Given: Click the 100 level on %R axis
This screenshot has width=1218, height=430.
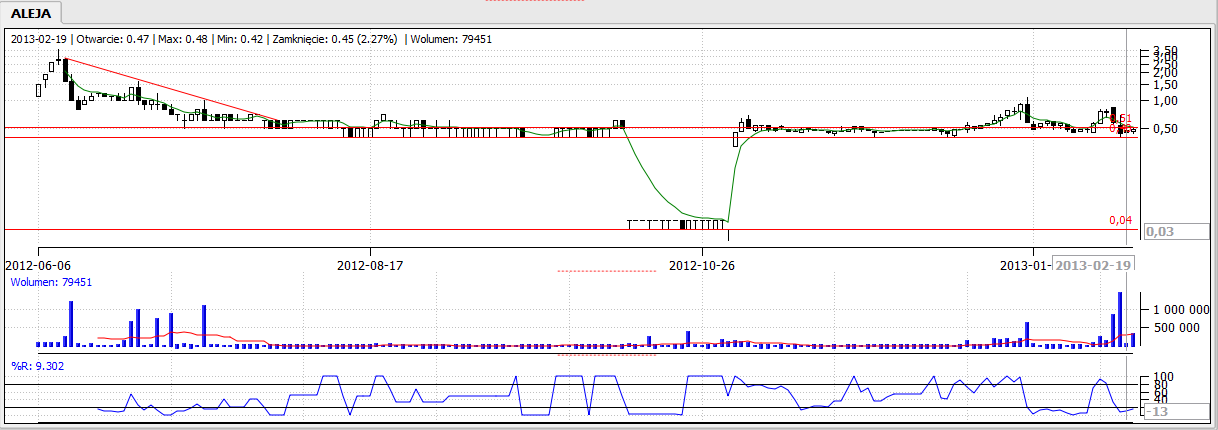Looking at the screenshot, I should [x=1162, y=376].
